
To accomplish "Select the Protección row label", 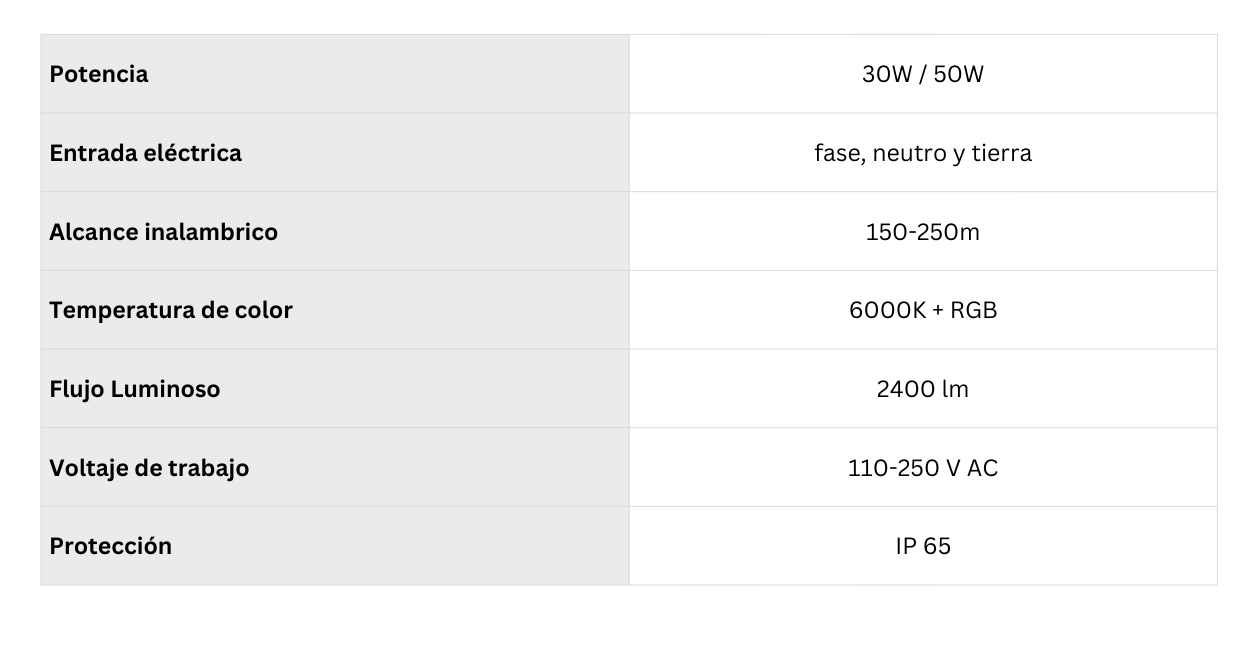I will tap(110, 546).
